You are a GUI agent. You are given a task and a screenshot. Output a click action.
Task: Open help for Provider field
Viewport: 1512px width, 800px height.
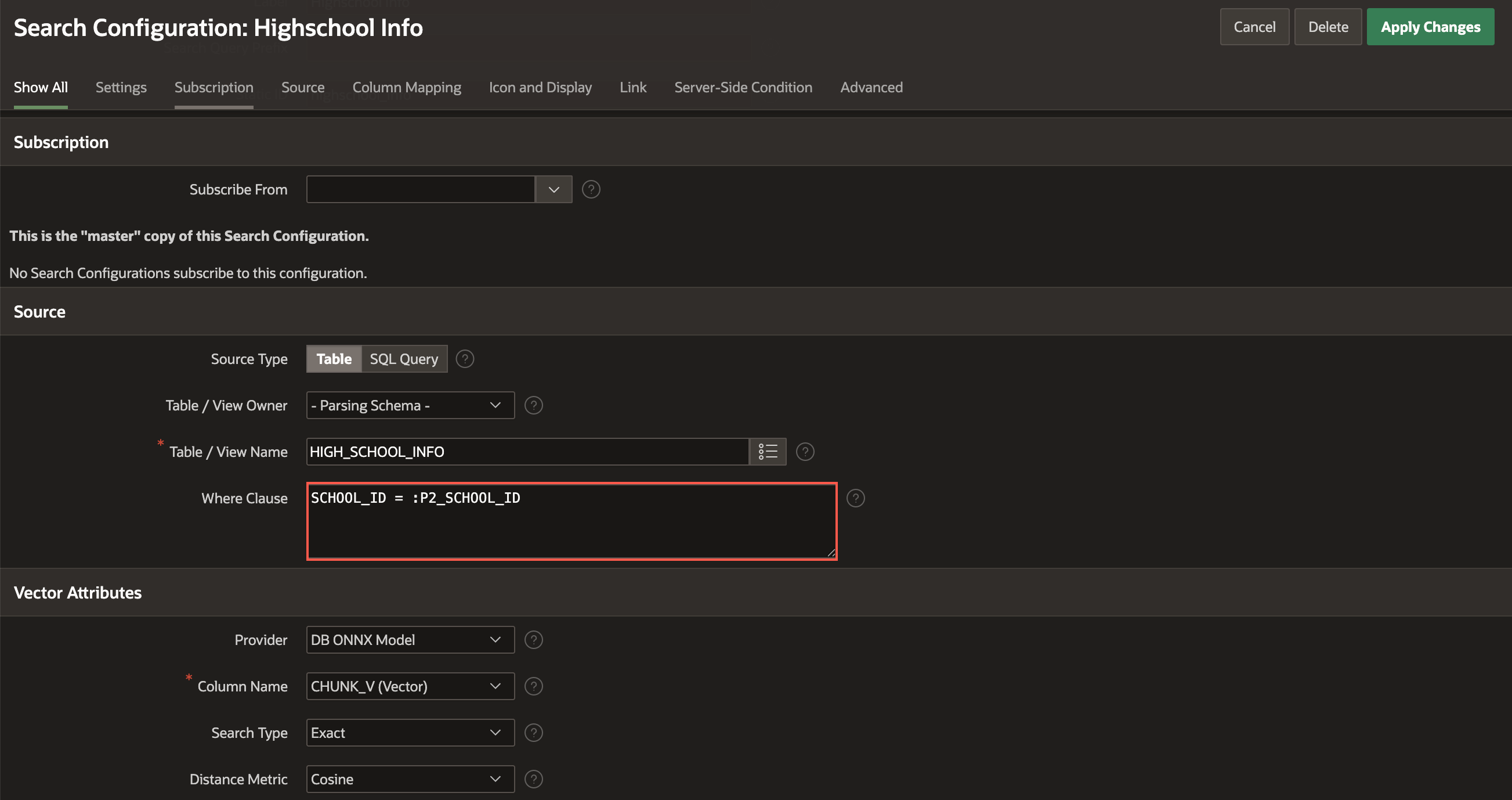tap(533, 639)
